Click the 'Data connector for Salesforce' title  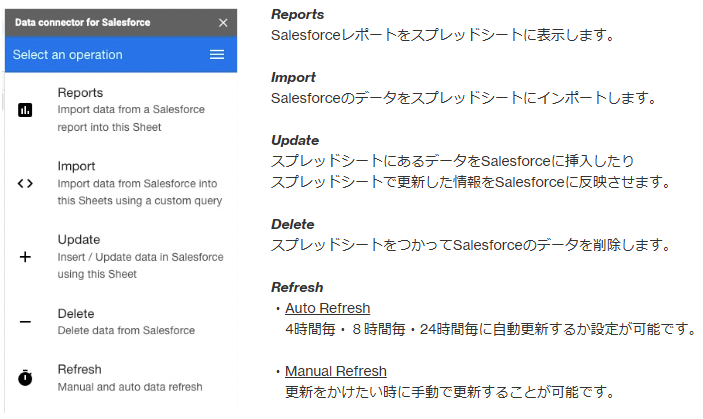click(x=82, y=22)
